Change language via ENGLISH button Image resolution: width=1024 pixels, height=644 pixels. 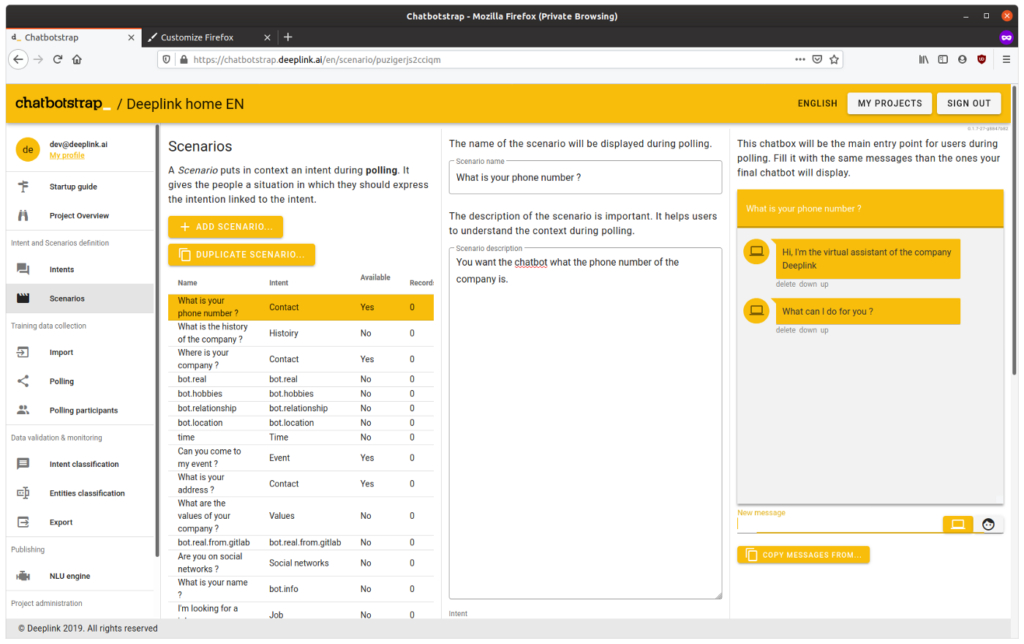[817, 103]
